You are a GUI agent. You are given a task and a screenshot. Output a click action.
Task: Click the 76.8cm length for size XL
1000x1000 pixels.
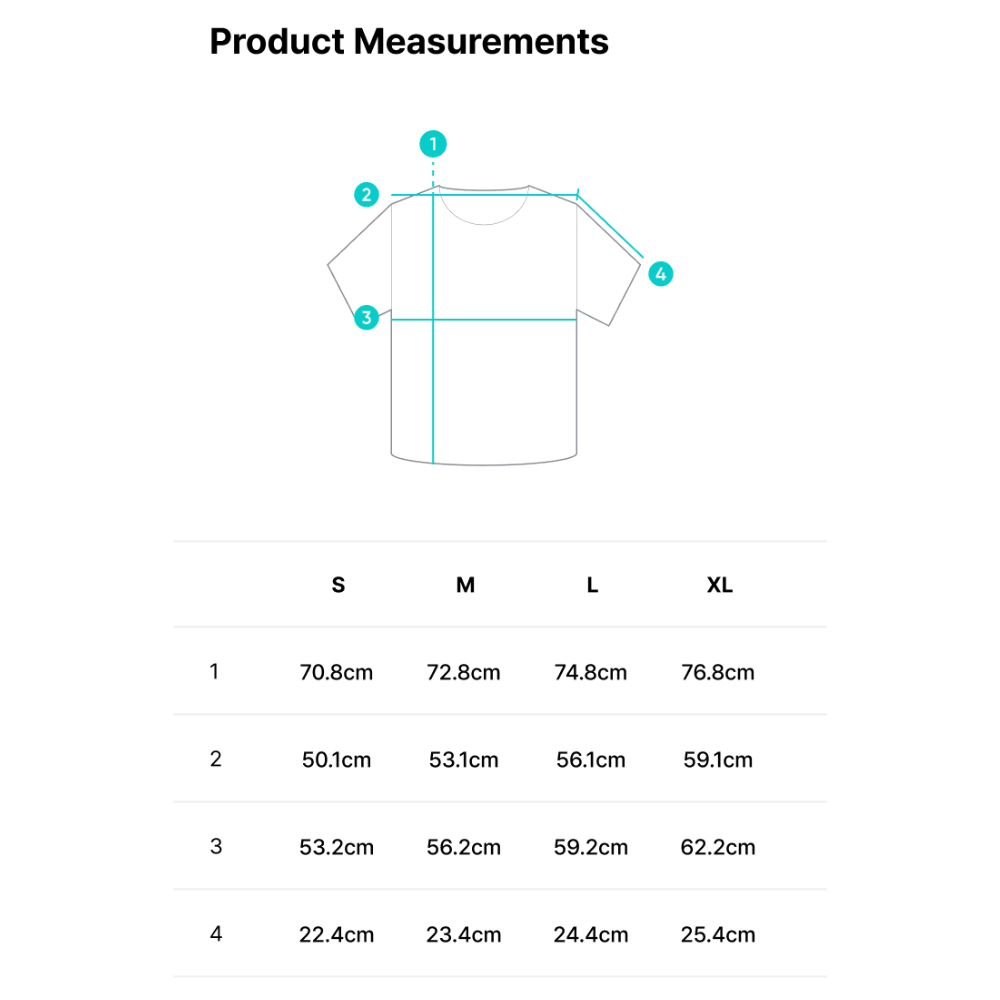pyautogui.click(x=718, y=672)
